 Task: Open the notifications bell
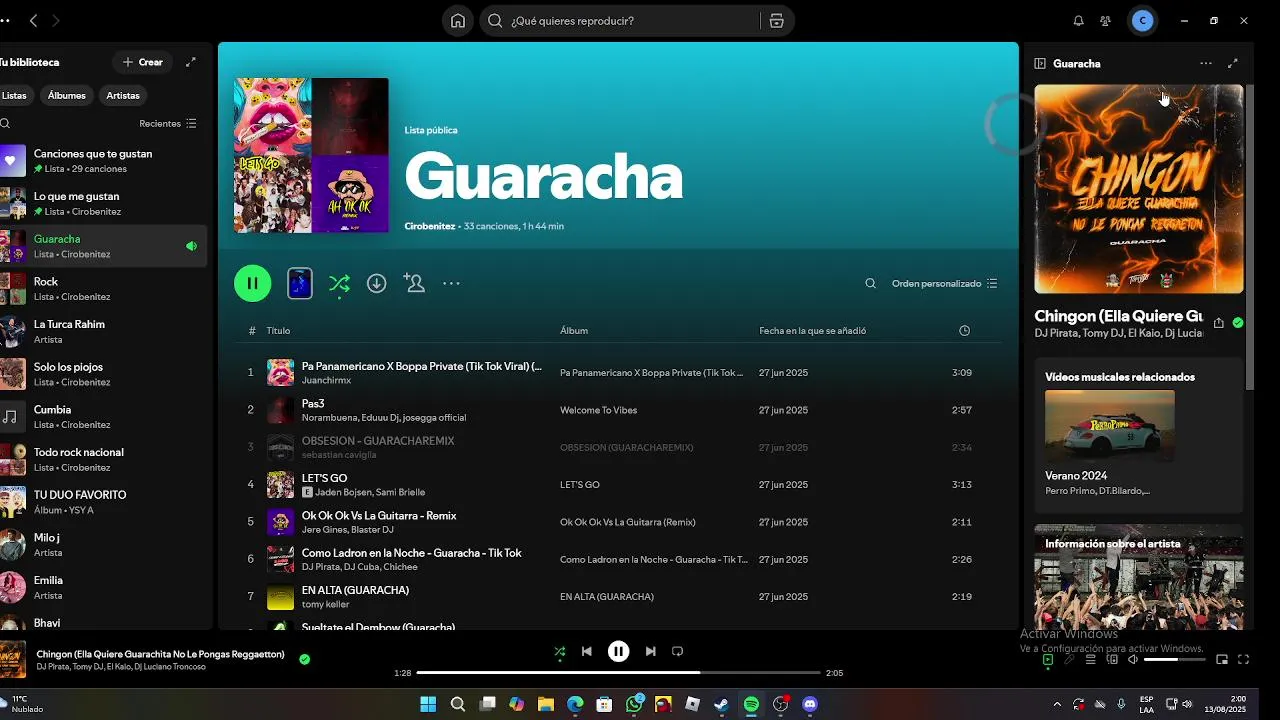[1078, 21]
